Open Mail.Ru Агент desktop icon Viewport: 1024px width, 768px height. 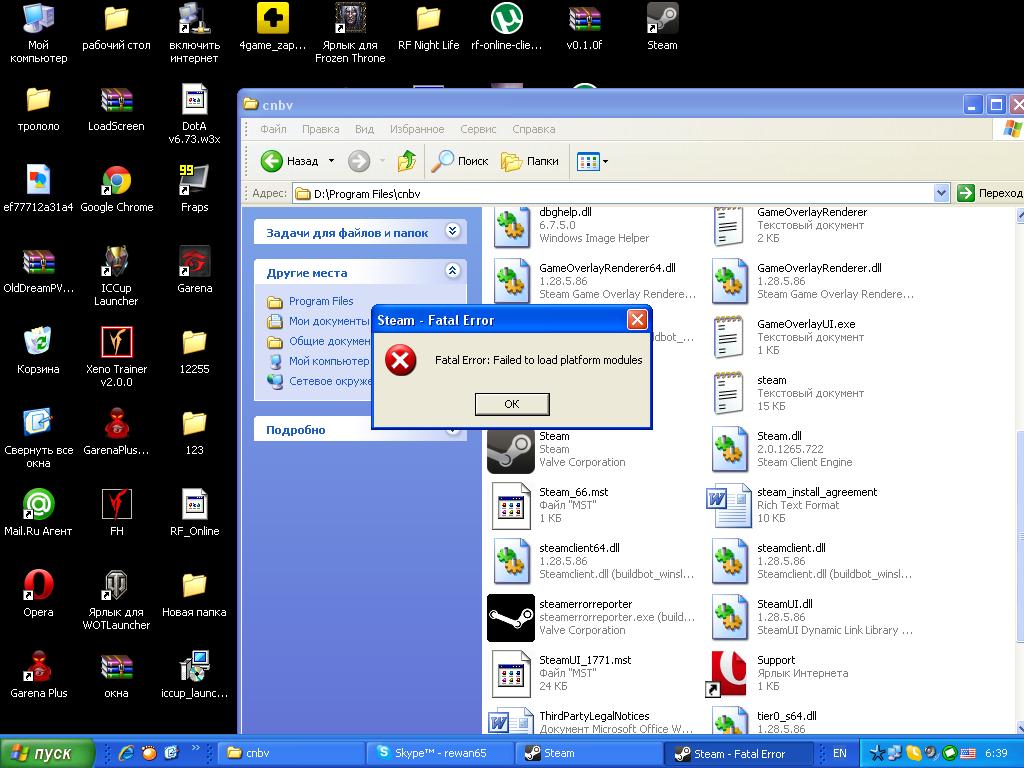39,513
